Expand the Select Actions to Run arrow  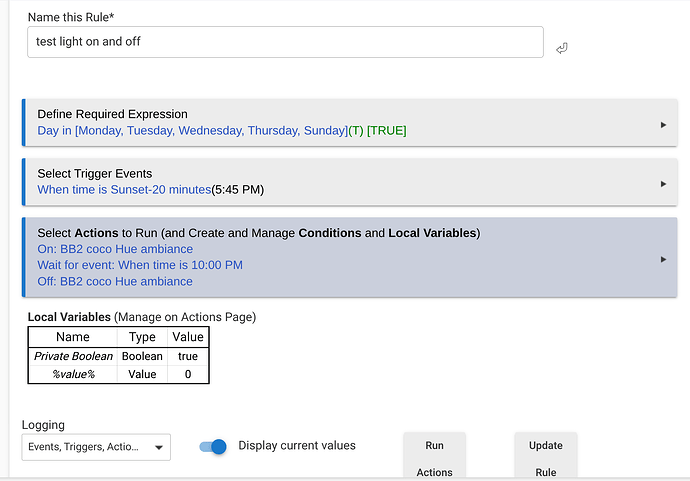(663, 258)
